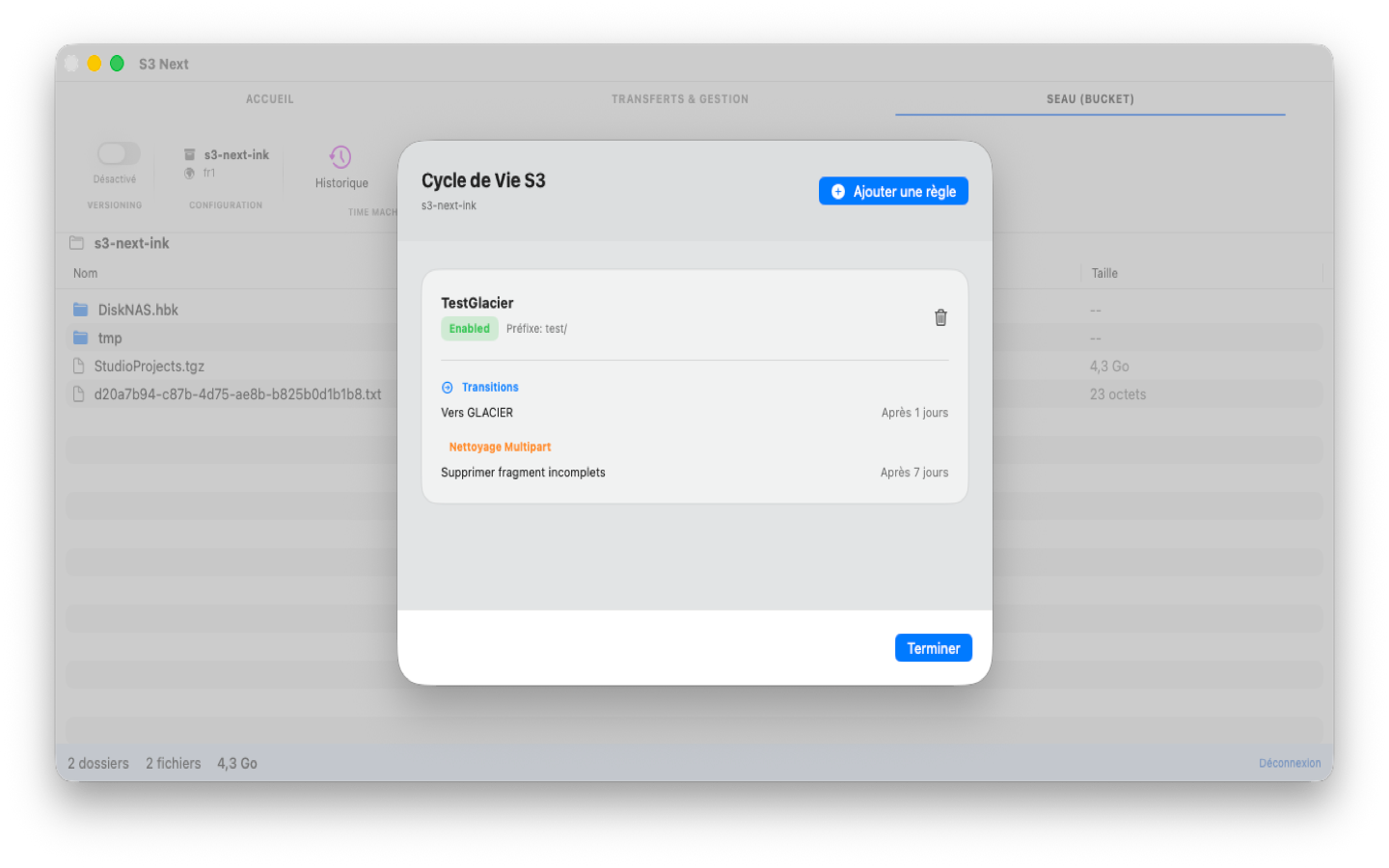Click the file icon of the d20a7b94 .txt file
Viewport: 1389px width, 868px height.
pyautogui.click(x=79, y=394)
